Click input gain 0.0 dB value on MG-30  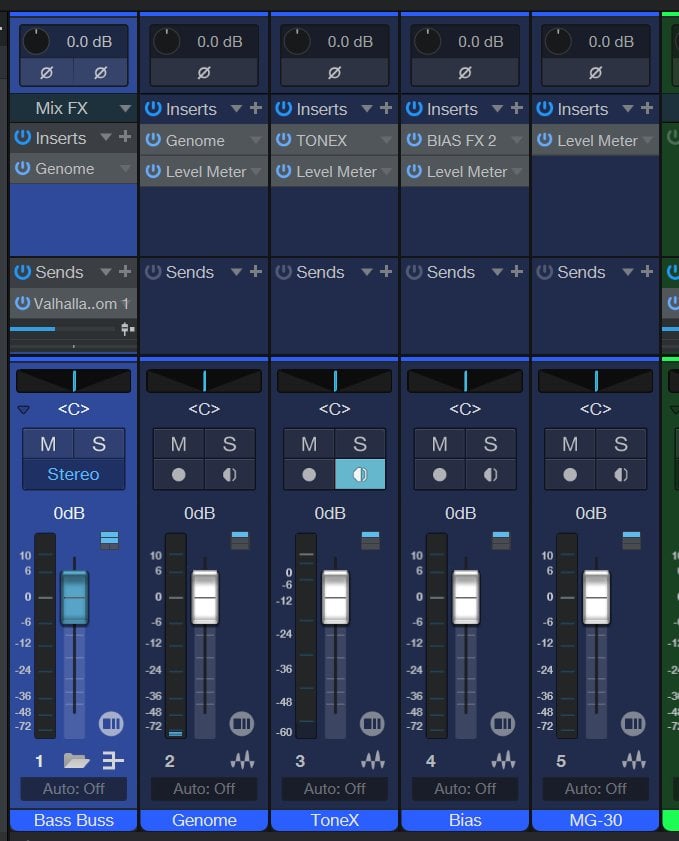pos(611,41)
